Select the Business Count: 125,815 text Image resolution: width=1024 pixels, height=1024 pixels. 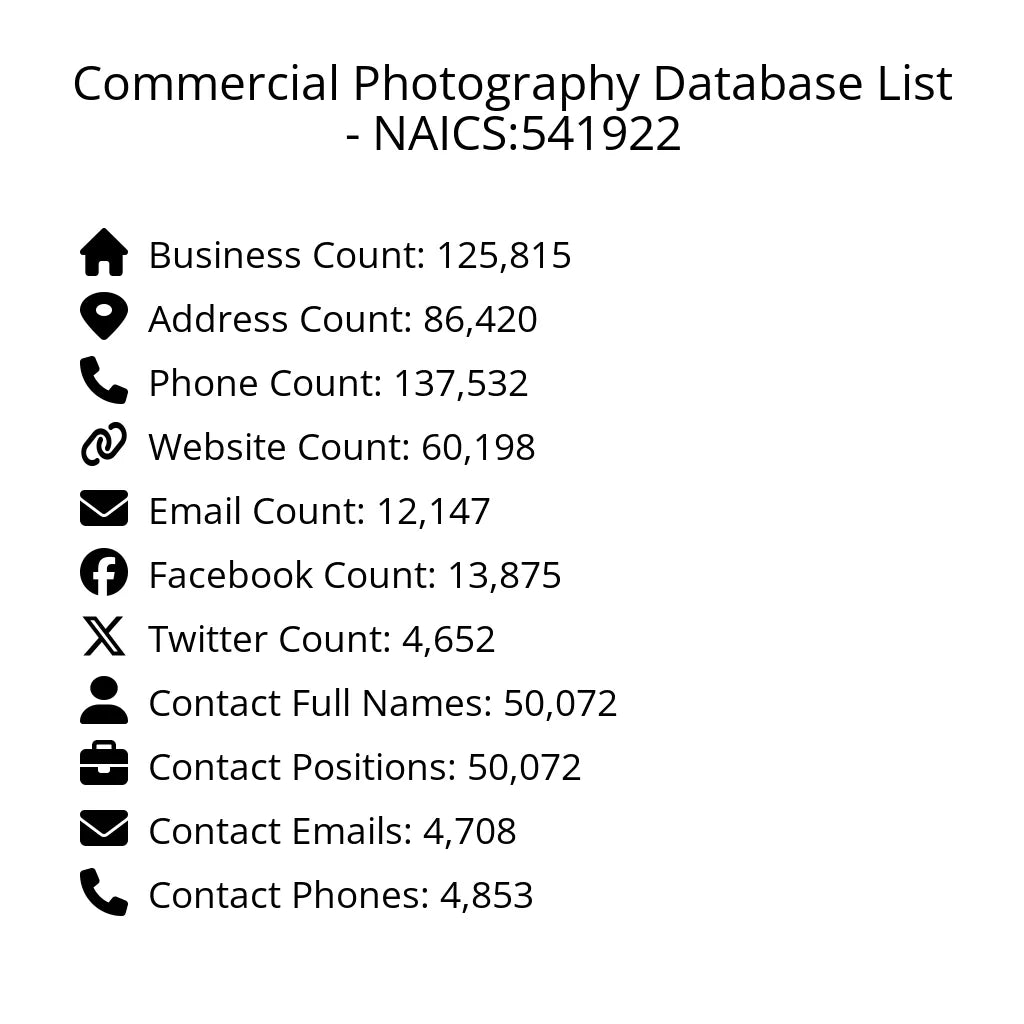tap(360, 255)
